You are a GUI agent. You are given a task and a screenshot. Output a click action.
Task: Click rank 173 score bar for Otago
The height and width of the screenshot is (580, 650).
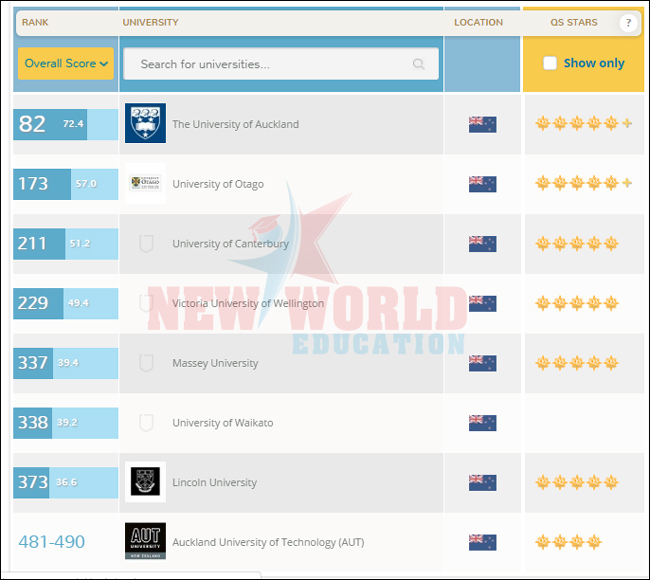tap(65, 184)
